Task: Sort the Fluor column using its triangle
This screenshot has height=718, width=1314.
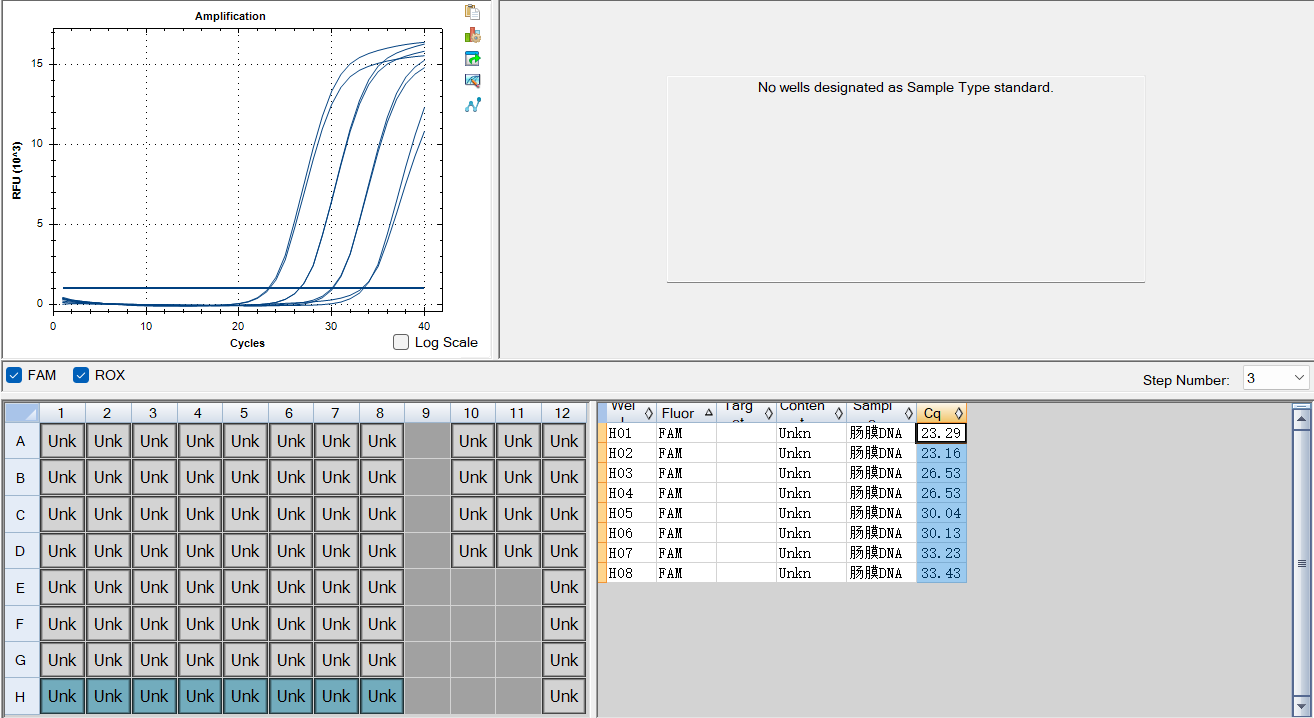Action: pos(709,413)
